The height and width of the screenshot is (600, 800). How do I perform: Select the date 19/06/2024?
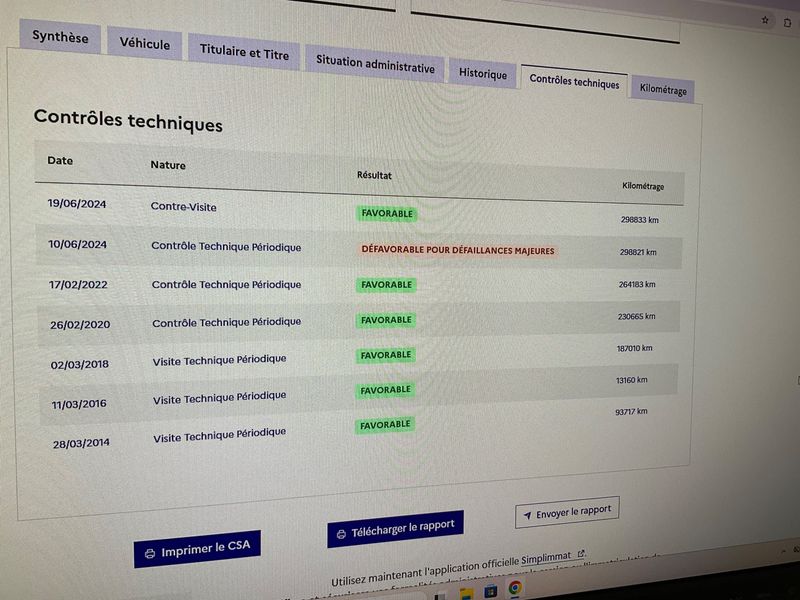click(x=77, y=204)
